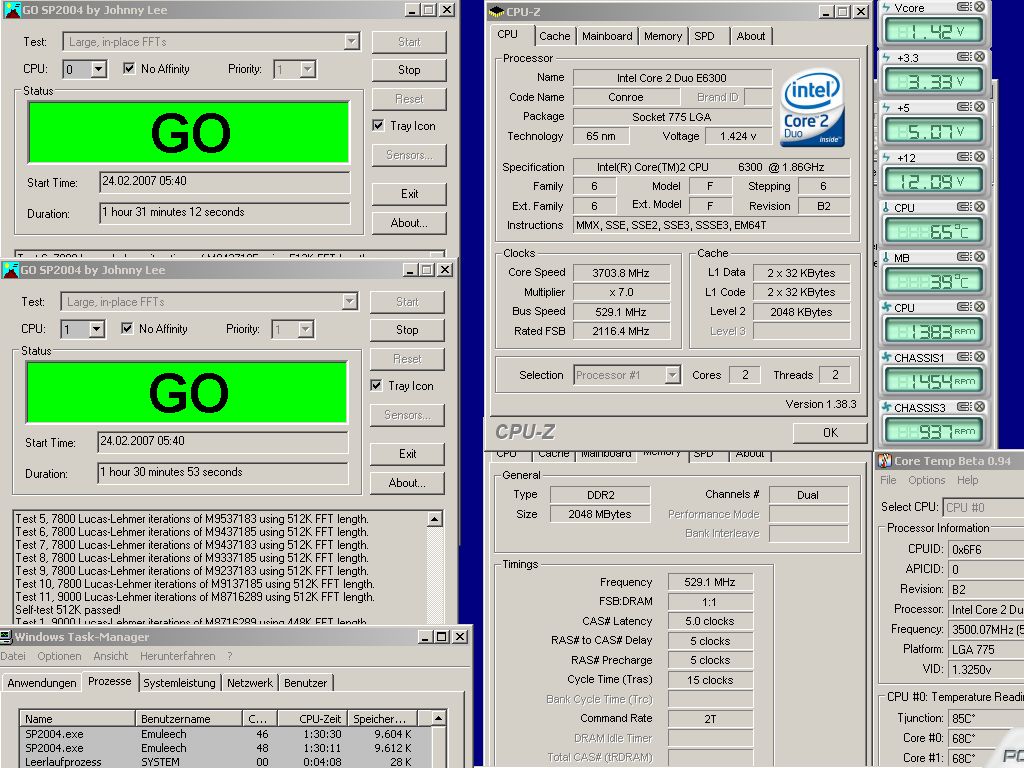1024x768 pixels.
Task: Close the MB temperature gadget
Action: 979,257
